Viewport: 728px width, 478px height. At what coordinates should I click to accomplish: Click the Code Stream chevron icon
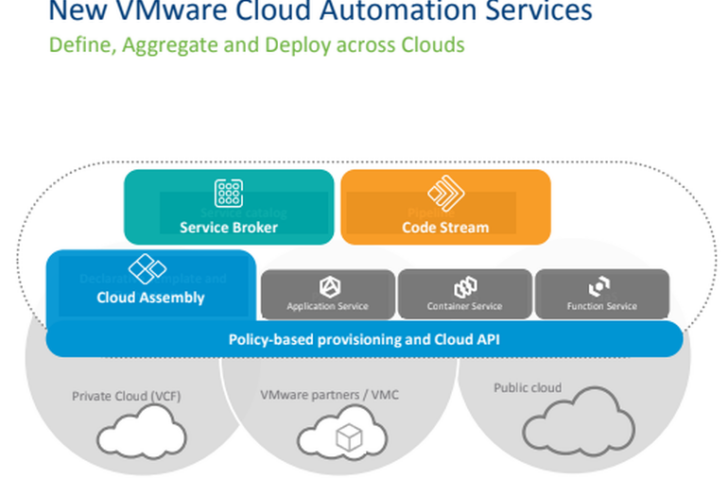pyautogui.click(x=446, y=193)
